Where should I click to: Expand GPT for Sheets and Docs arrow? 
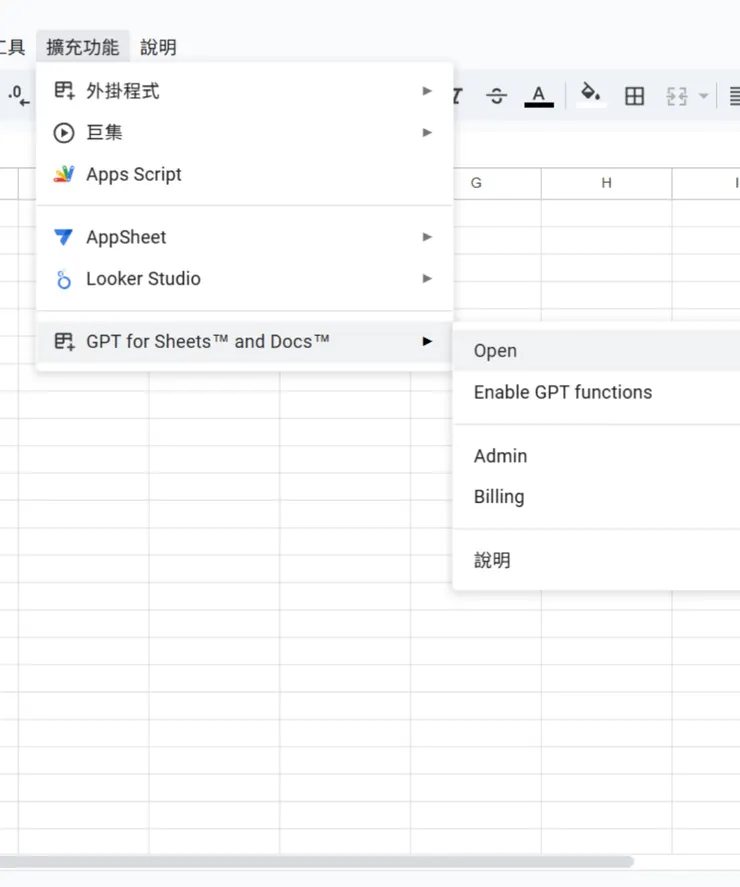pos(427,341)
